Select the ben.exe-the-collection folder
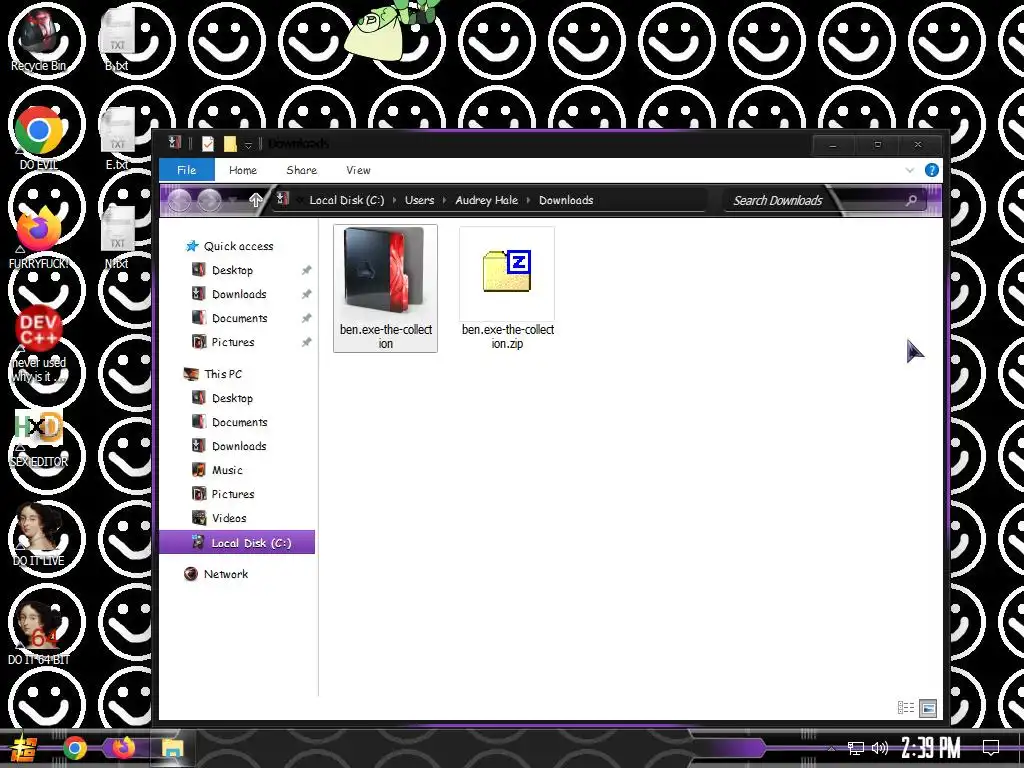The height and width of the screenshot is (768, 1024). point(385,288)
